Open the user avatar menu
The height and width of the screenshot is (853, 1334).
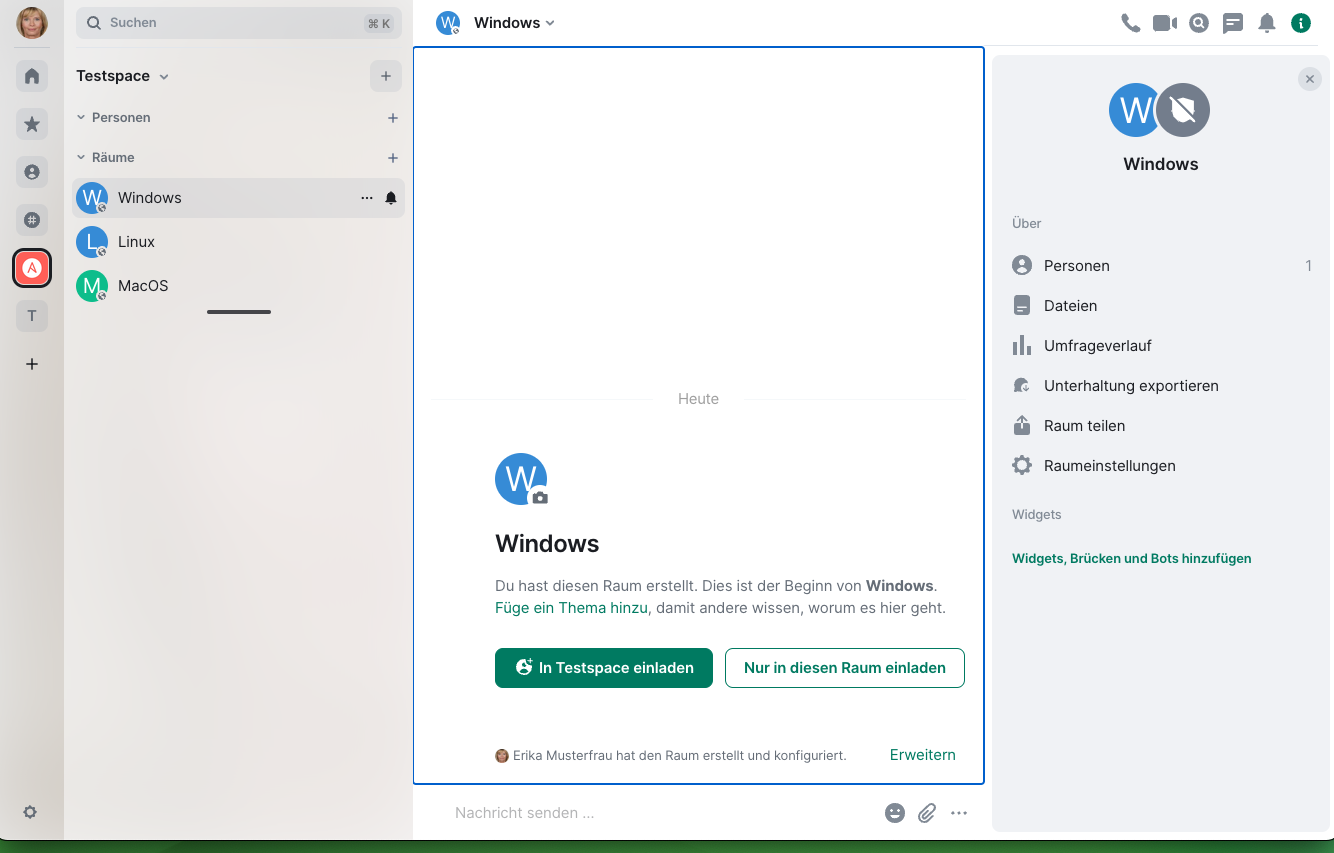(32, 22)
